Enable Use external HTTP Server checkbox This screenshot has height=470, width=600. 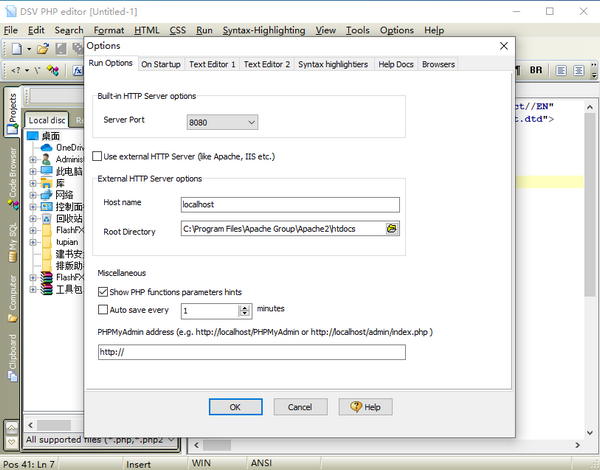(x=98, y=157)
